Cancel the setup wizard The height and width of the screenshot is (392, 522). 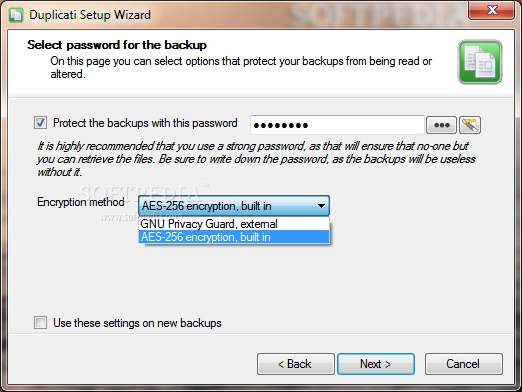pyautogui.click(x=464, y=364)
